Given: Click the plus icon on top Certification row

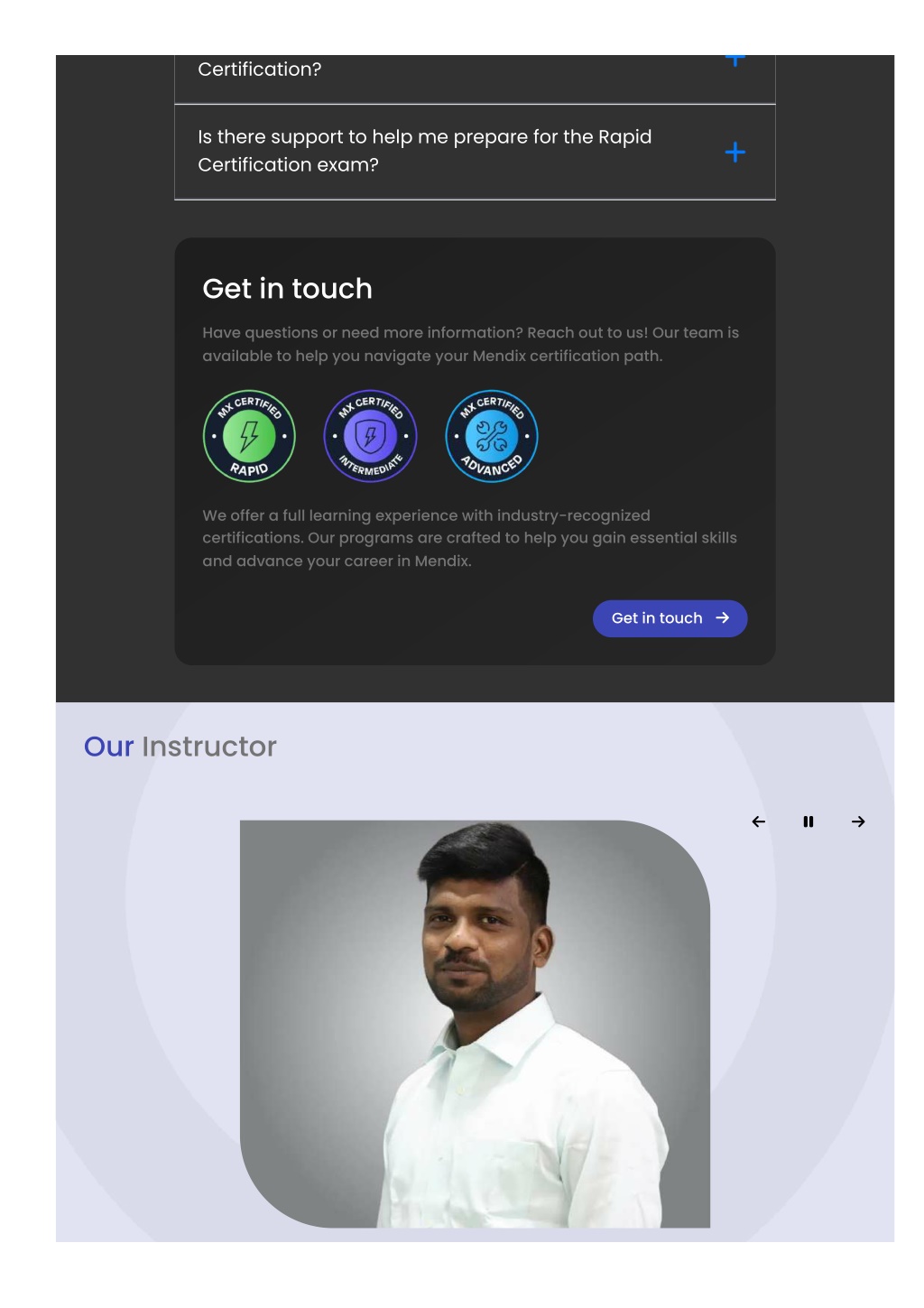Looking at the screenshot, I should click(x=735, y=60).
